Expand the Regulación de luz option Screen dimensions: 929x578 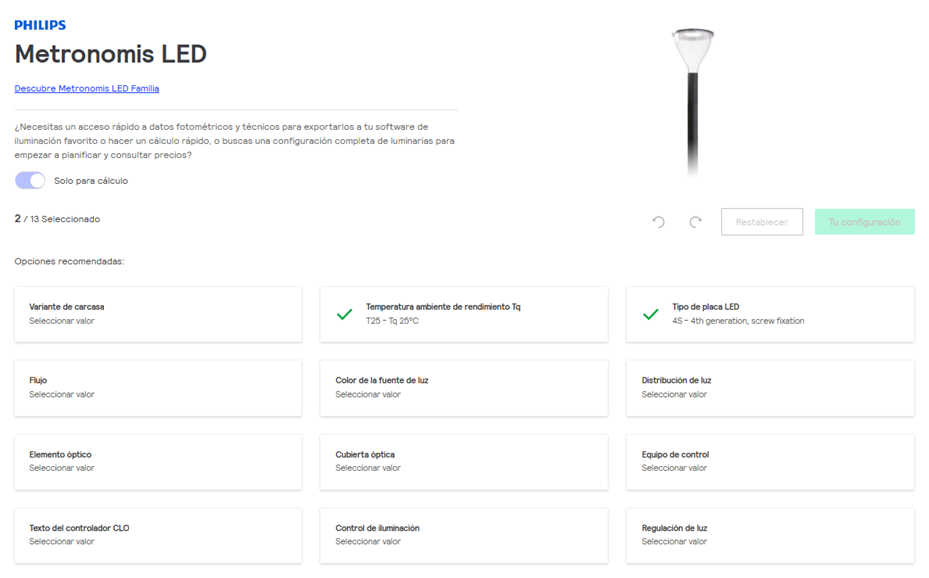tap(769, 535)
